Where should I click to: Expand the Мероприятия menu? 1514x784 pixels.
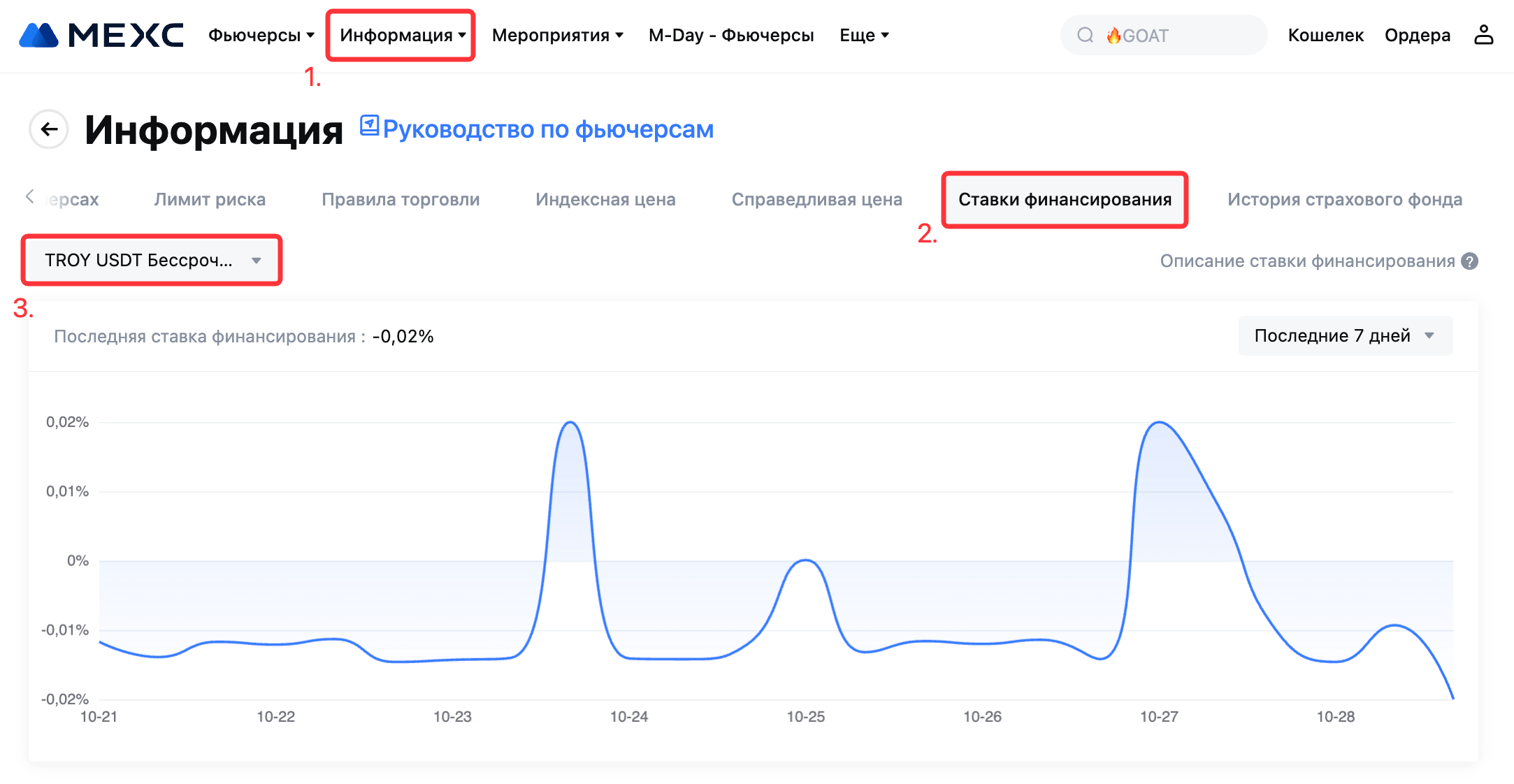pos(557,35)
